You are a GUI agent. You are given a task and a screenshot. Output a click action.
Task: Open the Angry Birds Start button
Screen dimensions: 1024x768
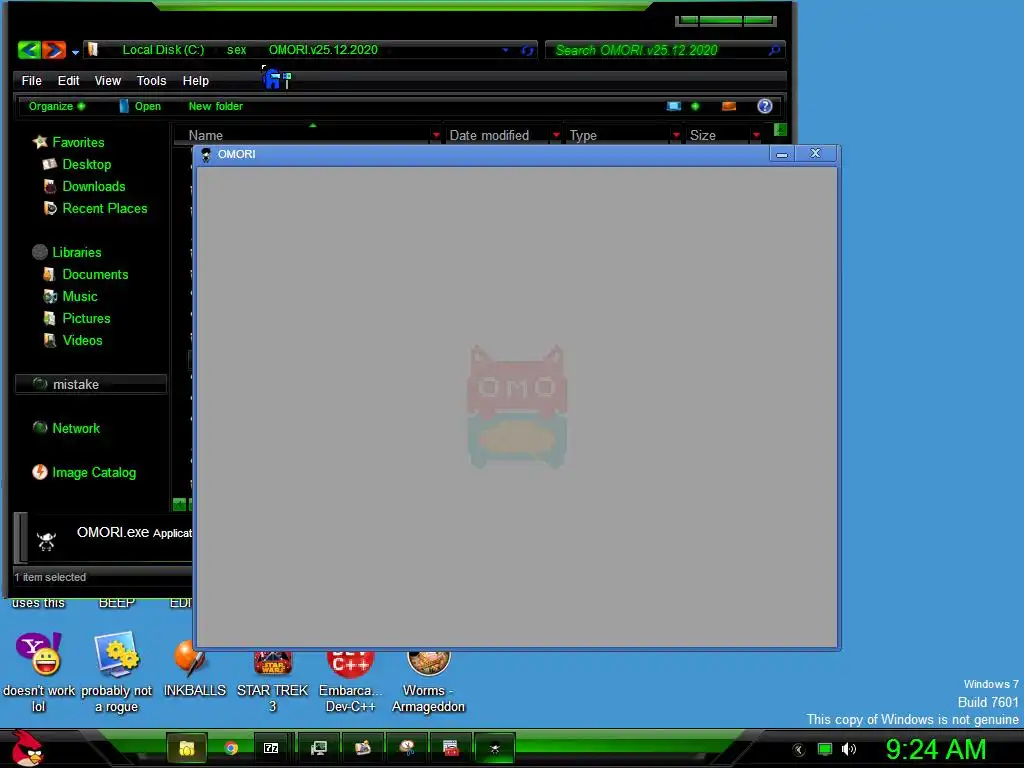click(x=28, y=748)
